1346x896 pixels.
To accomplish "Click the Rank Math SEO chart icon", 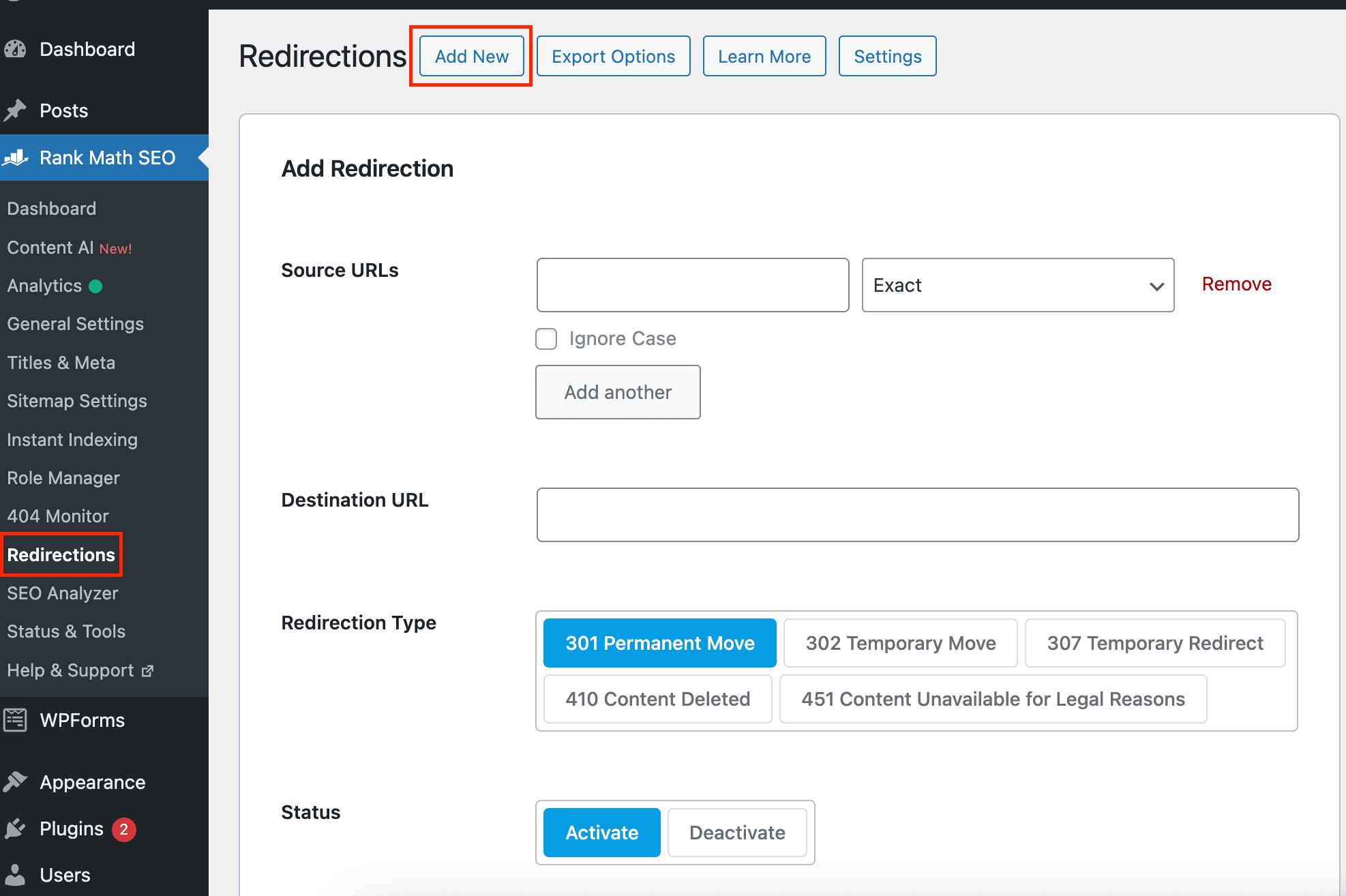I will click(x=15, y=158).
